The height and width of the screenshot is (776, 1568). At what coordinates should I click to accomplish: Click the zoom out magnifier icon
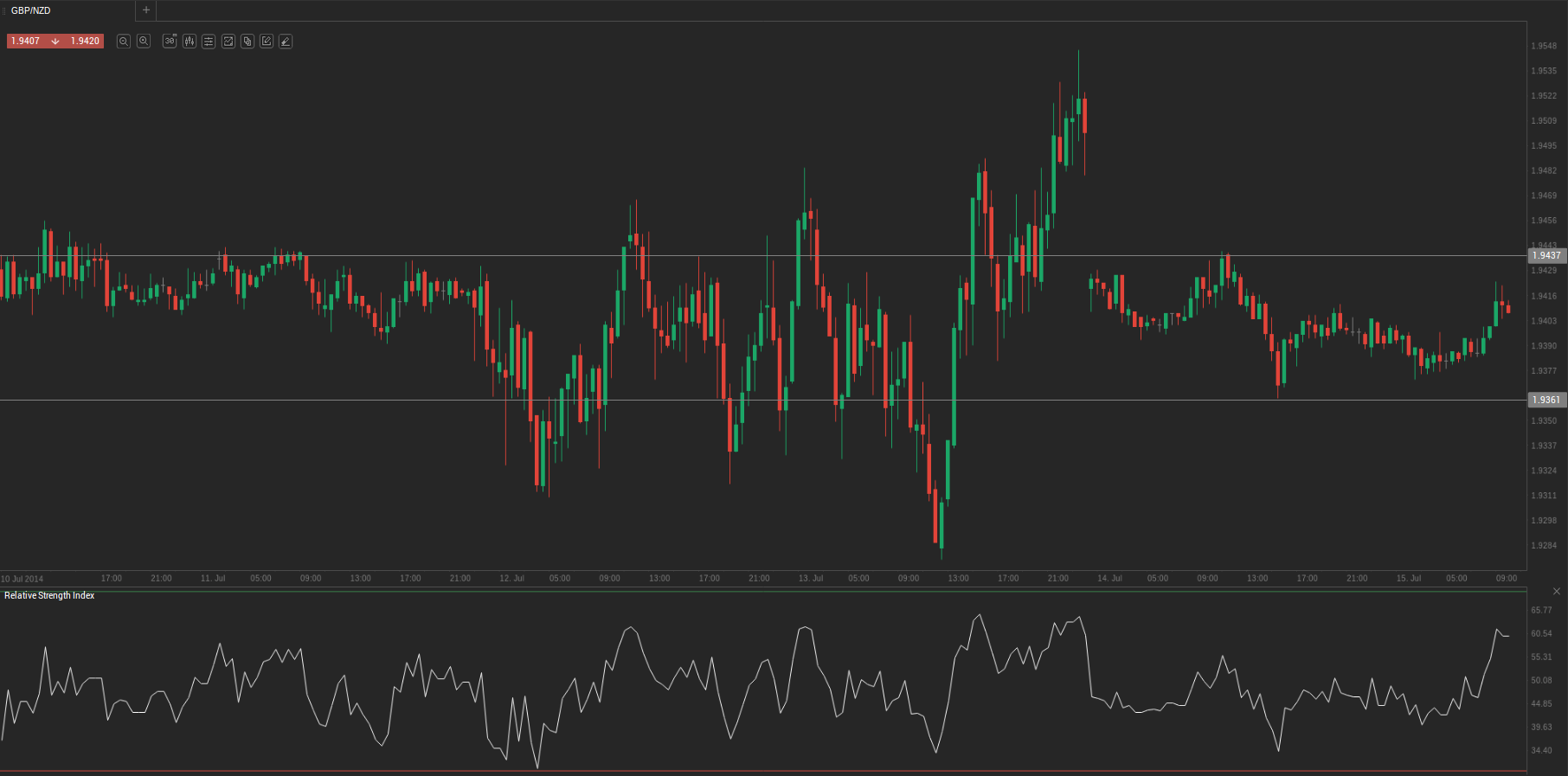coord(124,42)
